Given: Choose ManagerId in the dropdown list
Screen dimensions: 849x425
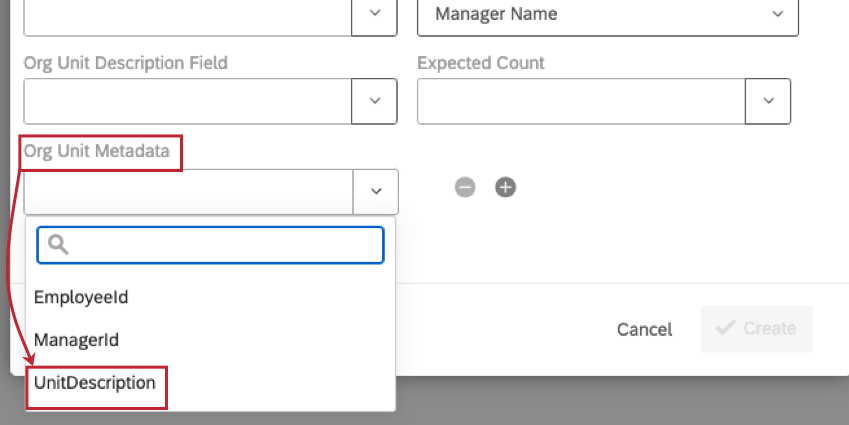Looking at the screenshot, I should click(77, 340).
